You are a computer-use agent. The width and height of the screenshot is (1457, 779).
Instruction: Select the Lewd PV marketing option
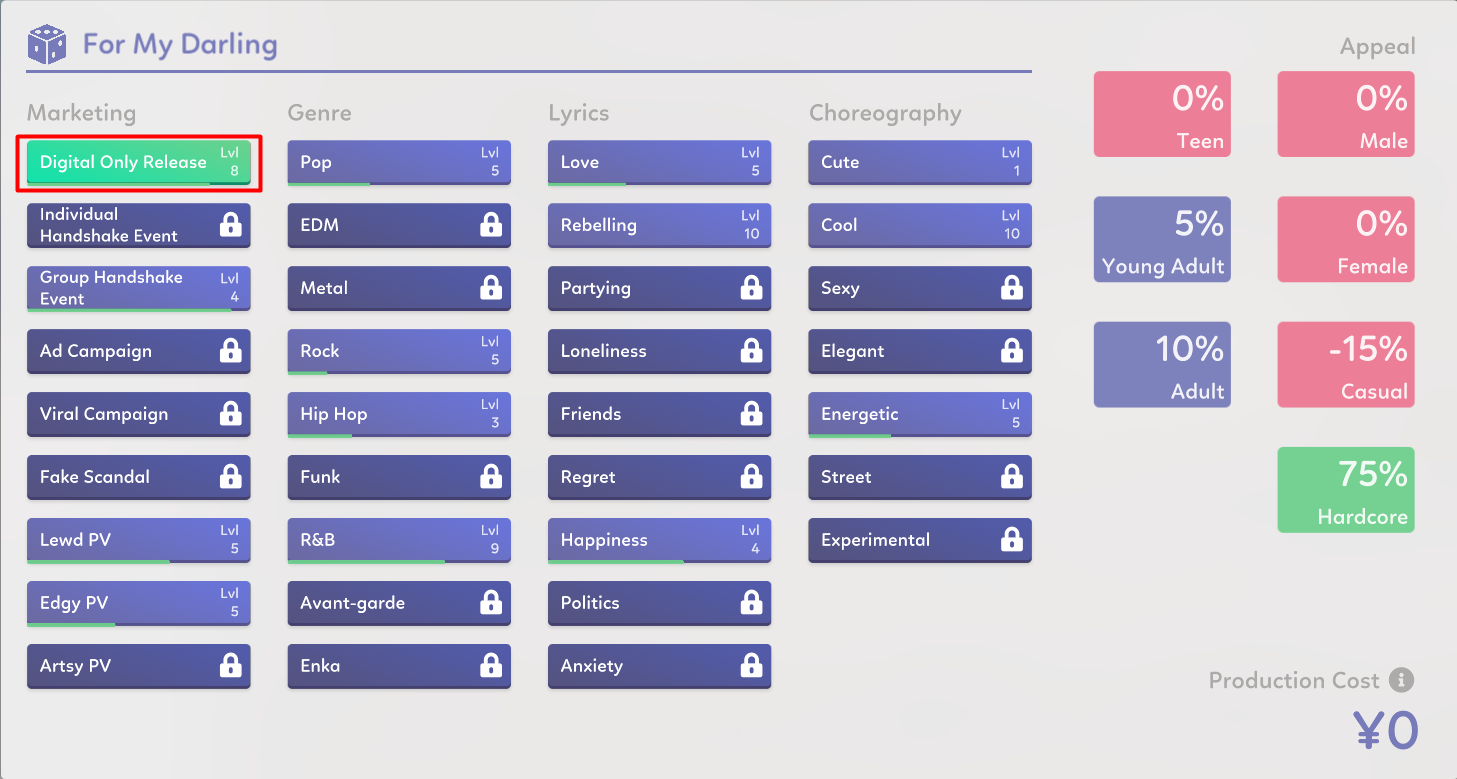coord(138,540)
